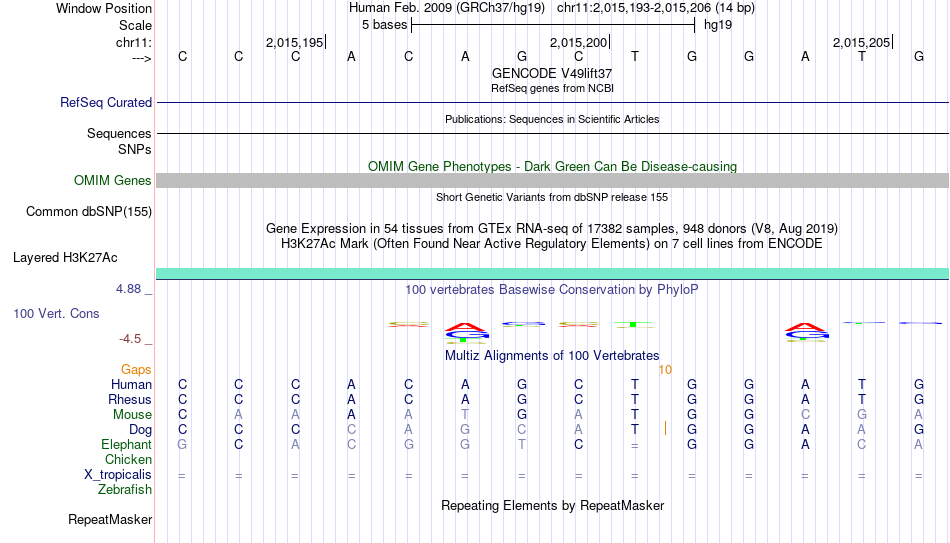Click Multiz Alignments of 100 Vertebrates title
This screenshot has width=950, height=543.
[552, 355]
